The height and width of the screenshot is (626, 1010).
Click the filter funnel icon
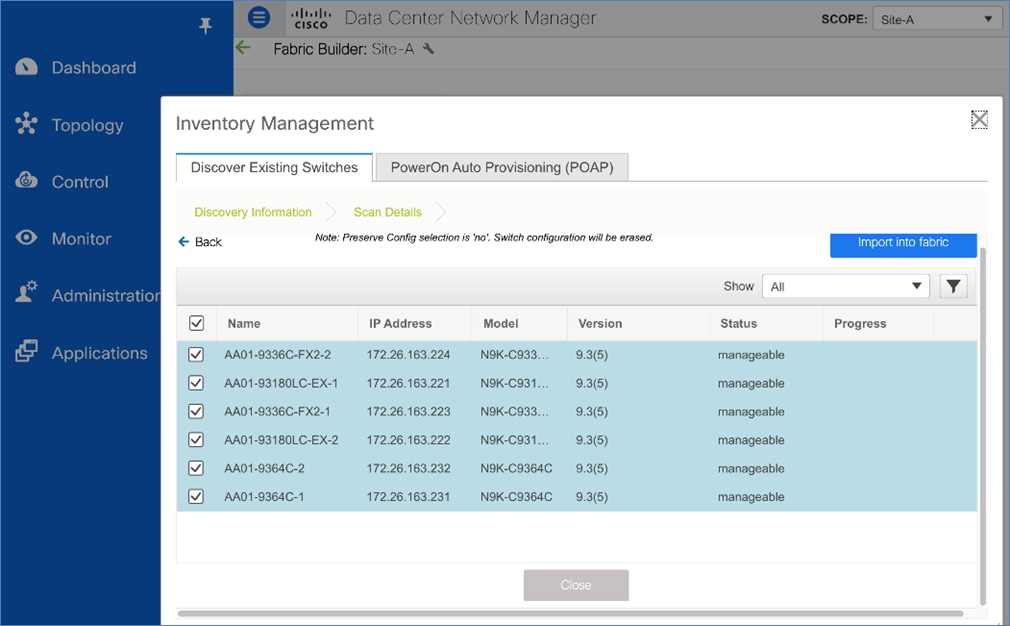coord(953,286)
